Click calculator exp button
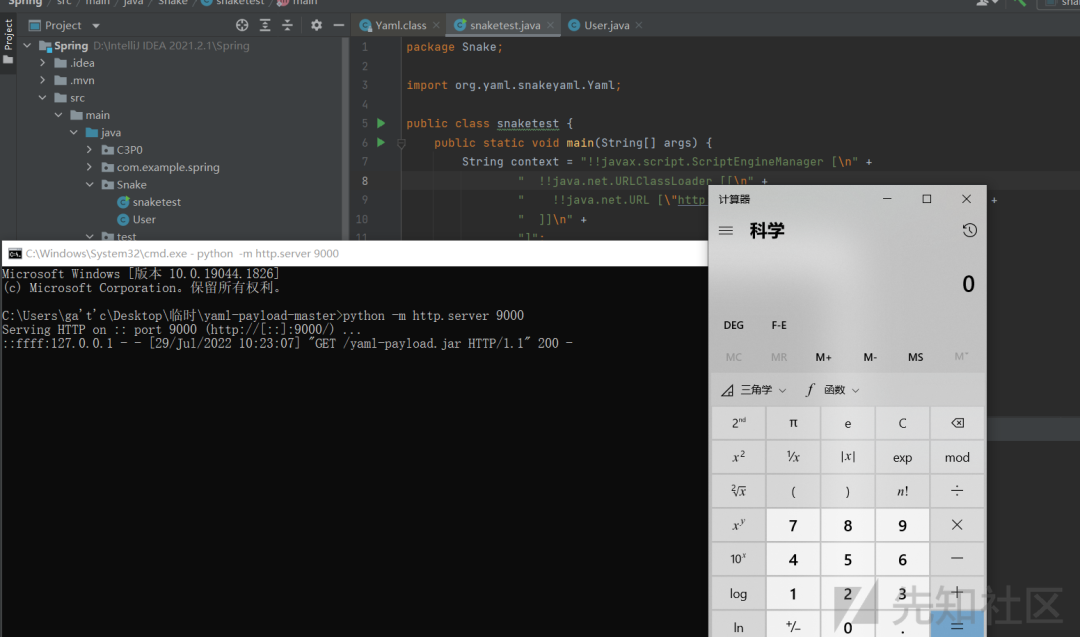 pyautogui.click(x=902, y=457)
